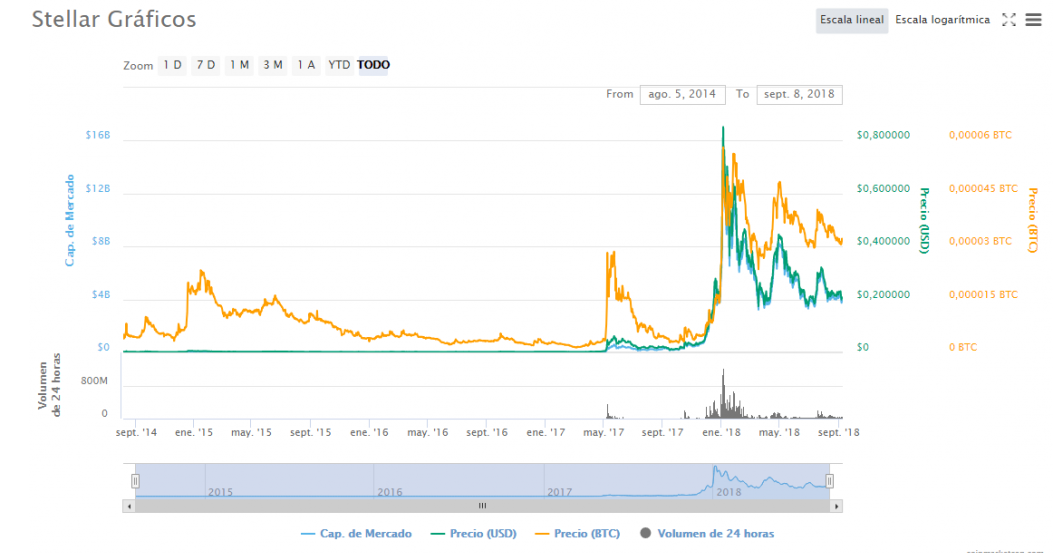
Task: Grab the right navigator range handle
Action: (829, 481)
